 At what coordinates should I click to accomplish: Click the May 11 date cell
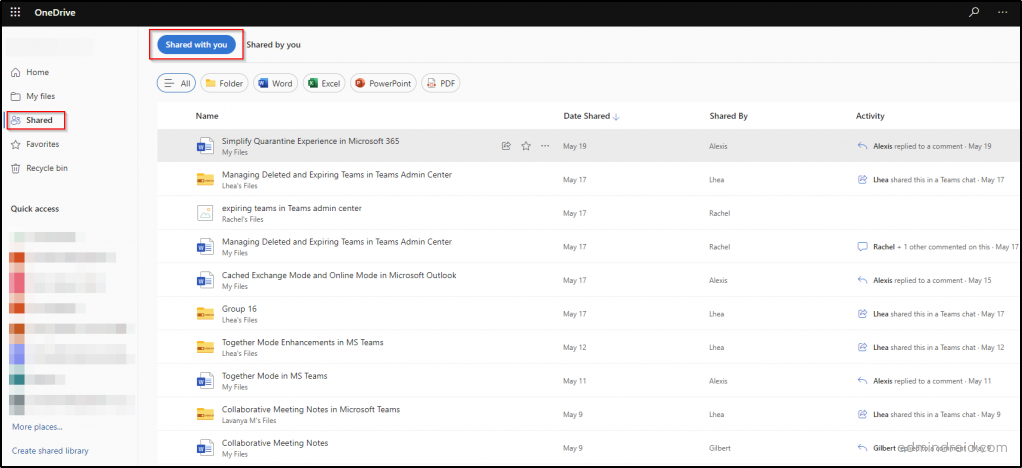(575, 381)
